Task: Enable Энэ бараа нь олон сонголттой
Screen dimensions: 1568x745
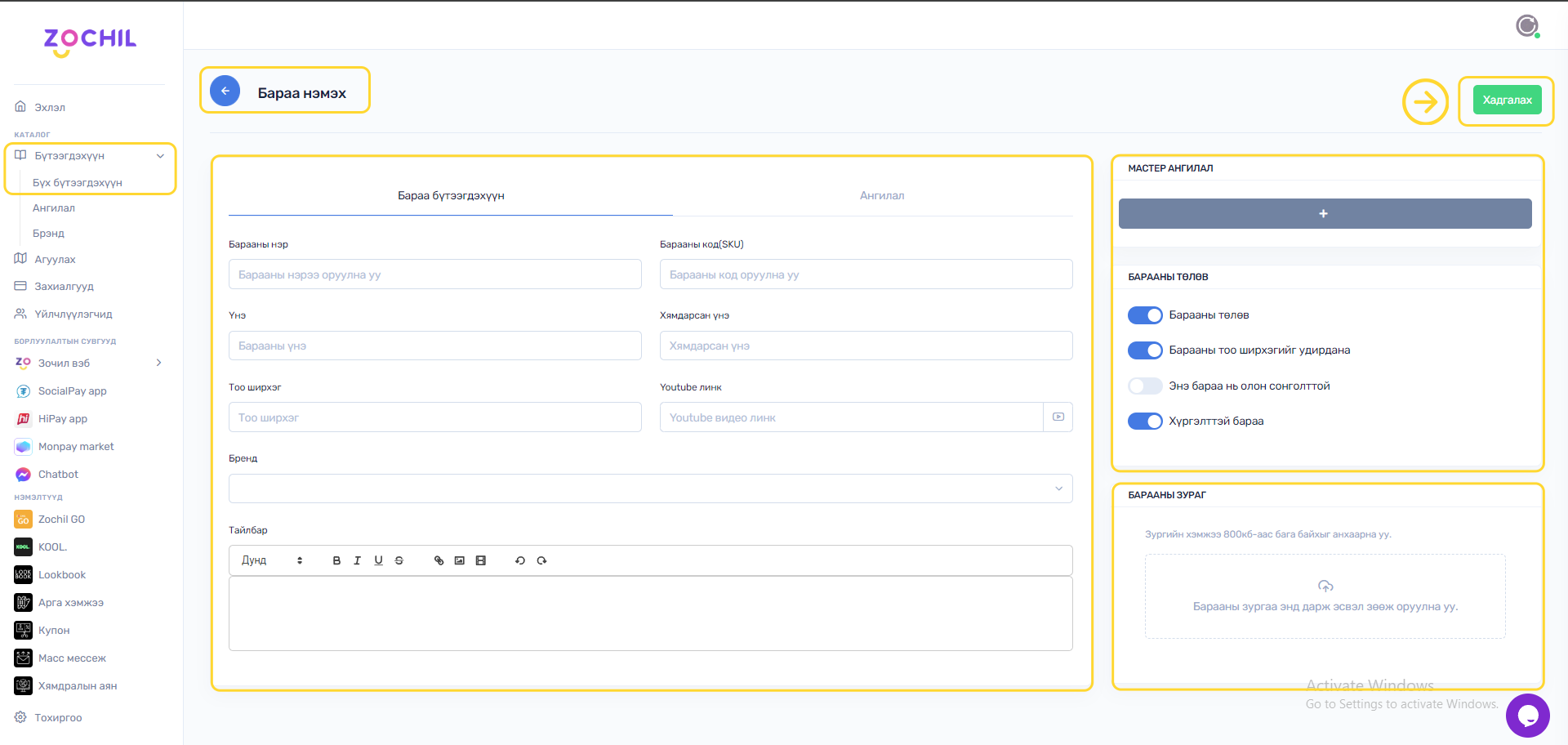Action: (x=1145, y=386)
